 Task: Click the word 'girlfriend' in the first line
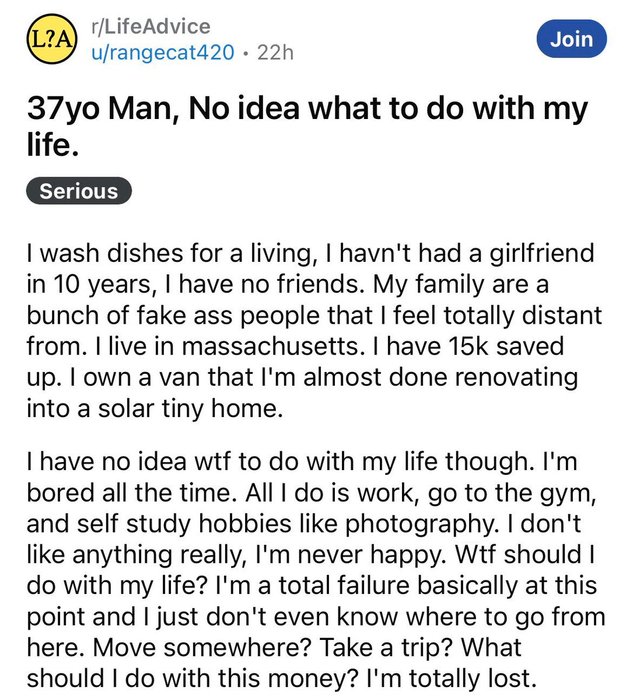[x=542, y=254]
